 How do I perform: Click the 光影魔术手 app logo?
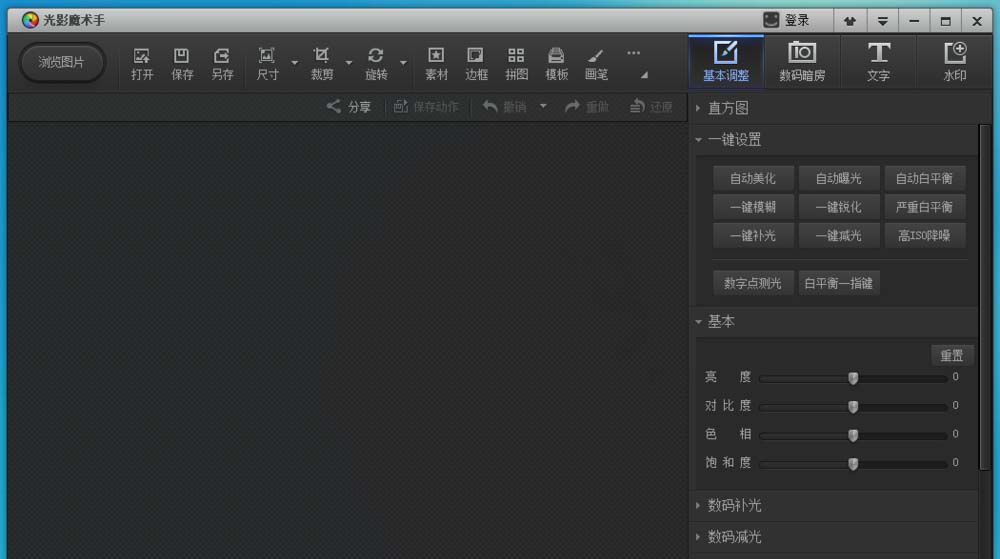29,20
